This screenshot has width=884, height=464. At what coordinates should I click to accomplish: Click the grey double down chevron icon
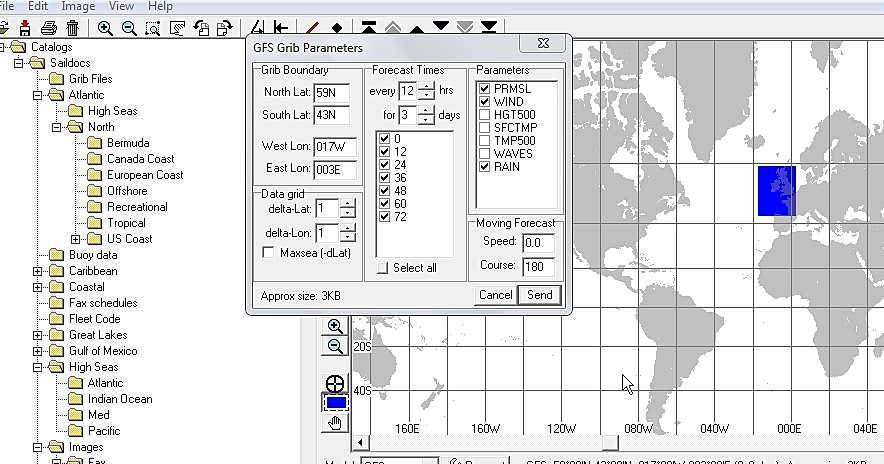coord(465,28)
